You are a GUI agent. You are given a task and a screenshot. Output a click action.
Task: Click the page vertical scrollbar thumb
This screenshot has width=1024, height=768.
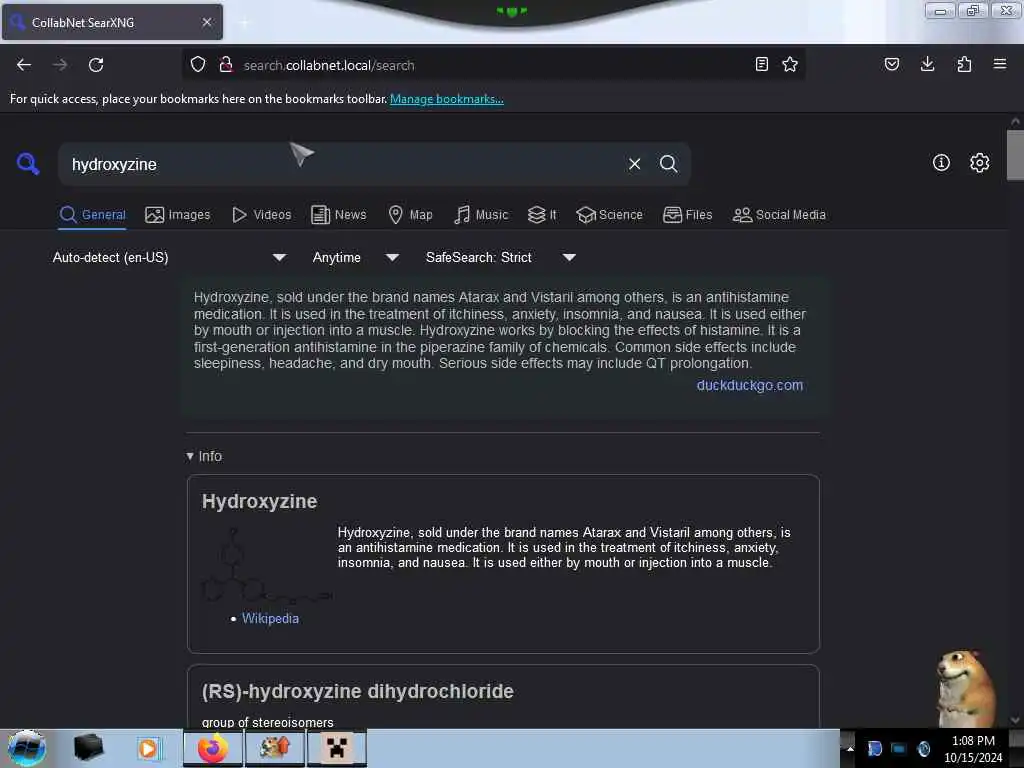click(x=1015, y=155)
